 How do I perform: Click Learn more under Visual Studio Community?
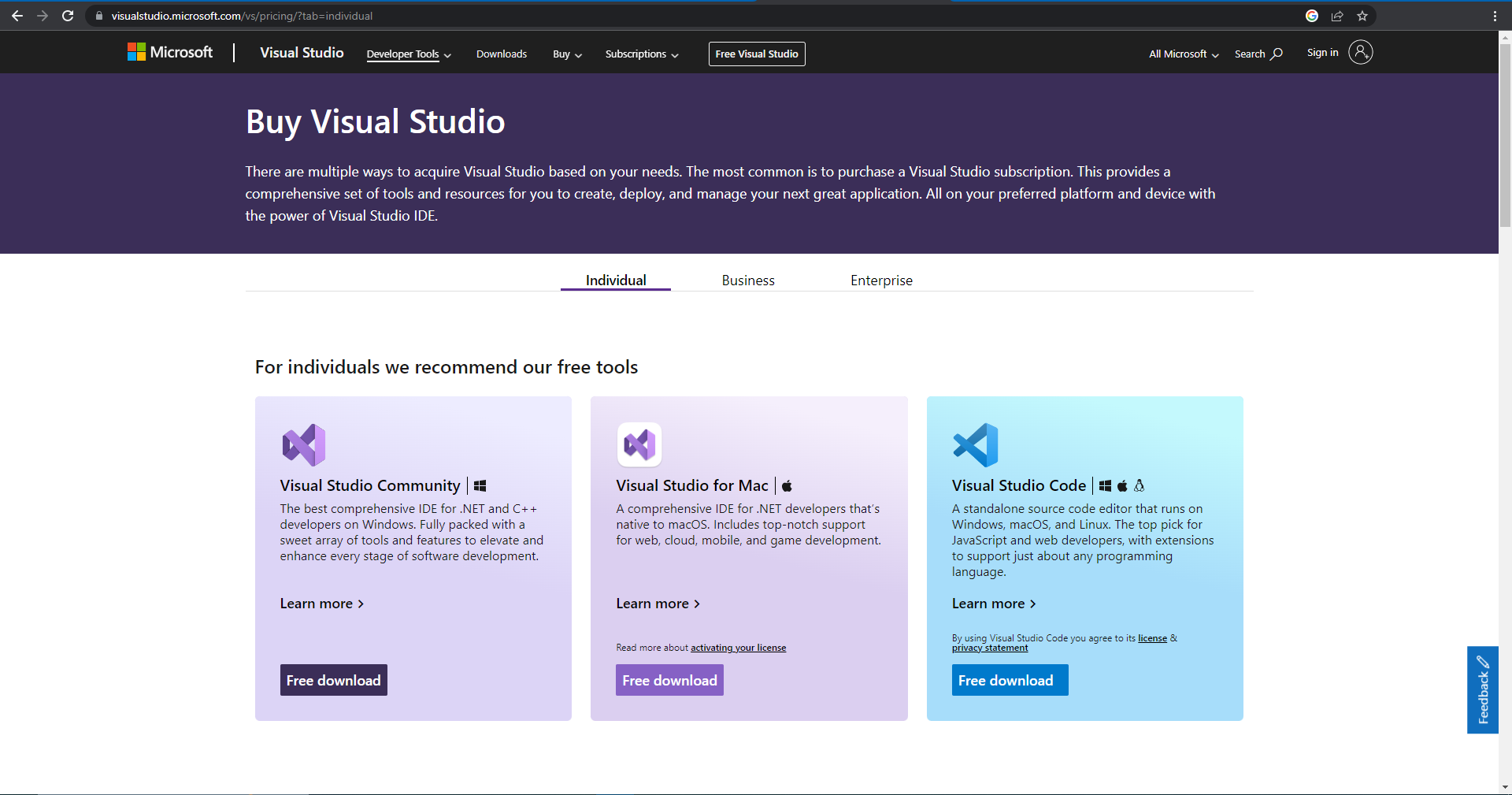[322, 604]
